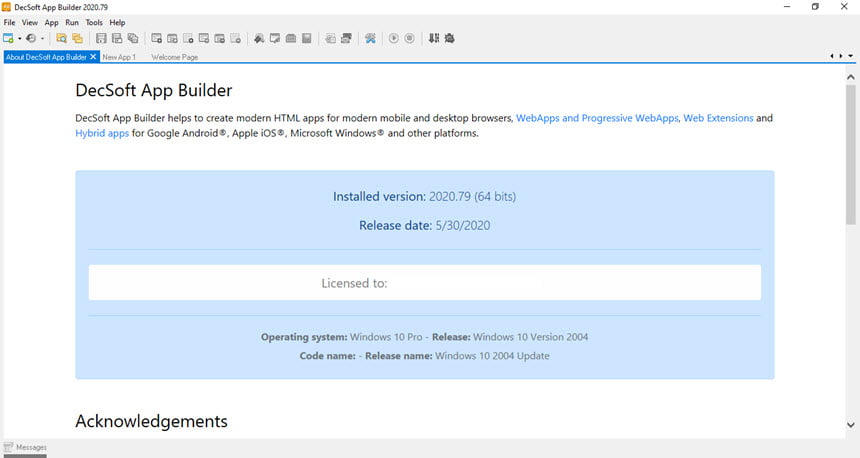The width and height of the screenshot is (860, 458).
Task: Click the Save As floppy icon
Action: click(117, 38)
